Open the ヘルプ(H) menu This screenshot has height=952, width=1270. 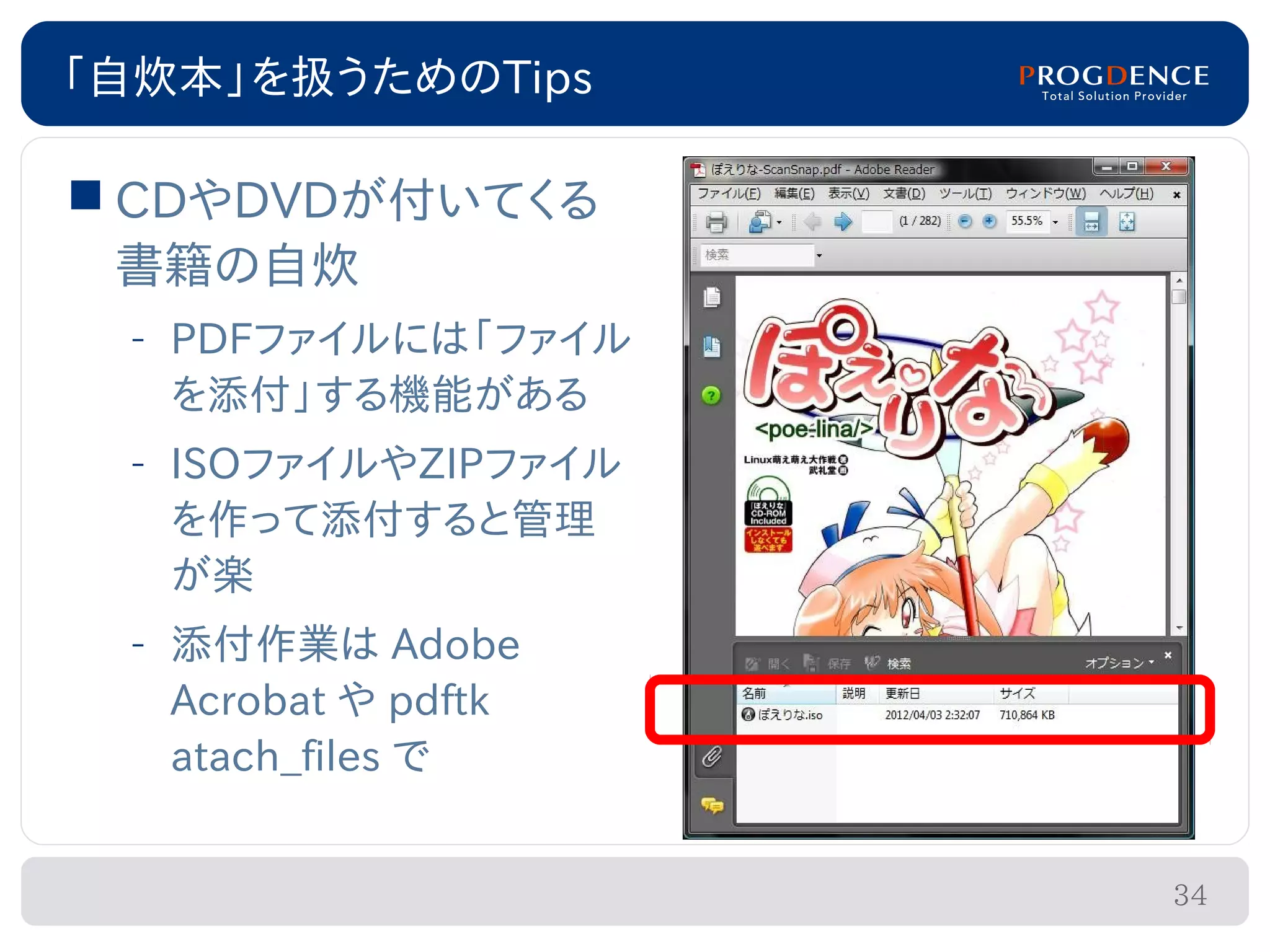coord(1127,194)
